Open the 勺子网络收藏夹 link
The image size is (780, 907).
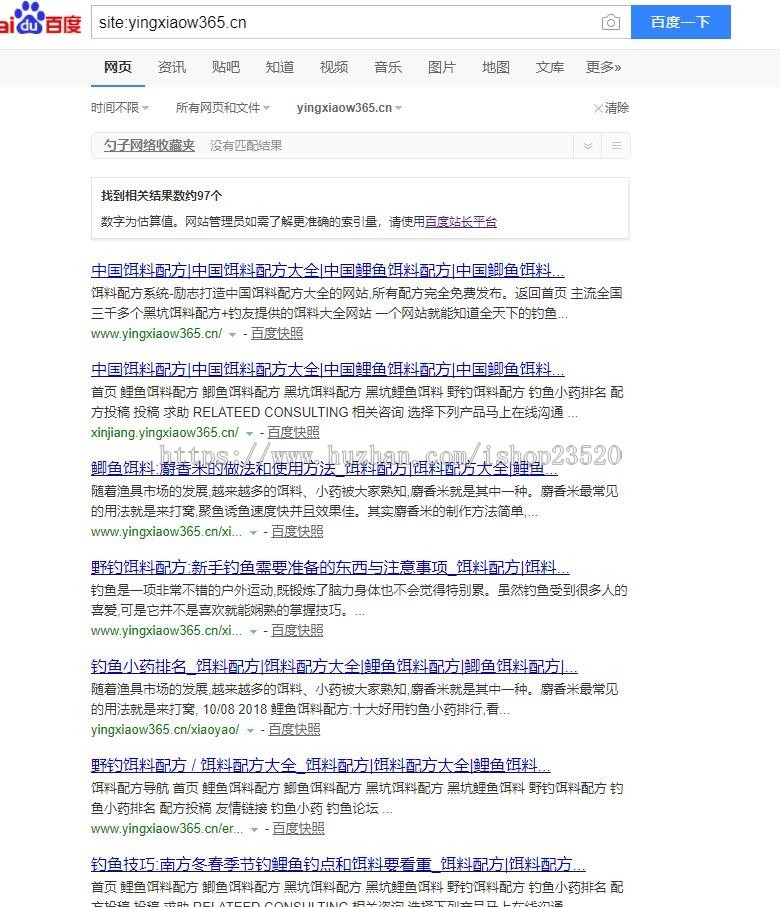click(x=149, y=145)
